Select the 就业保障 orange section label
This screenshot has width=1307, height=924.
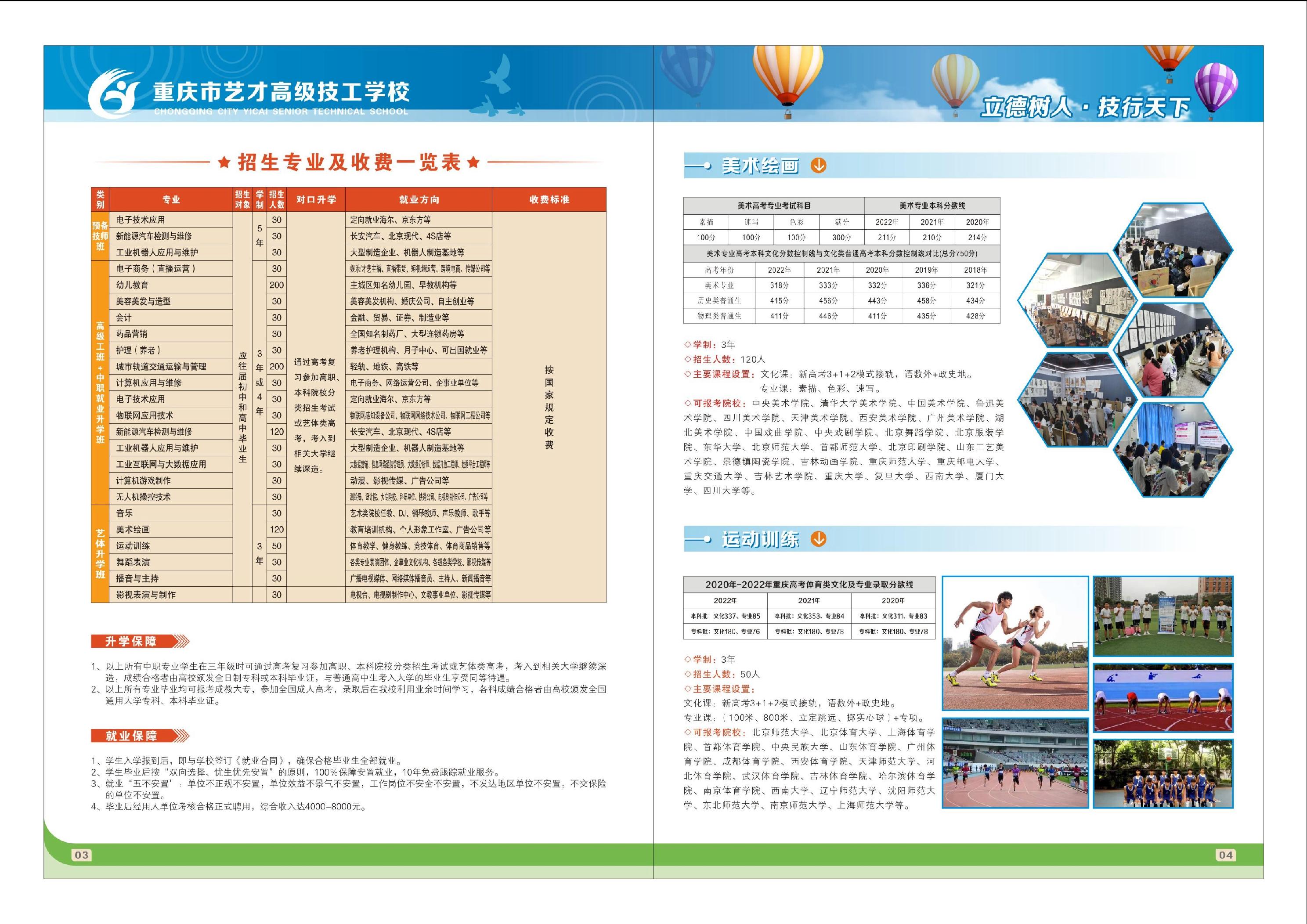tap(131, 736)
